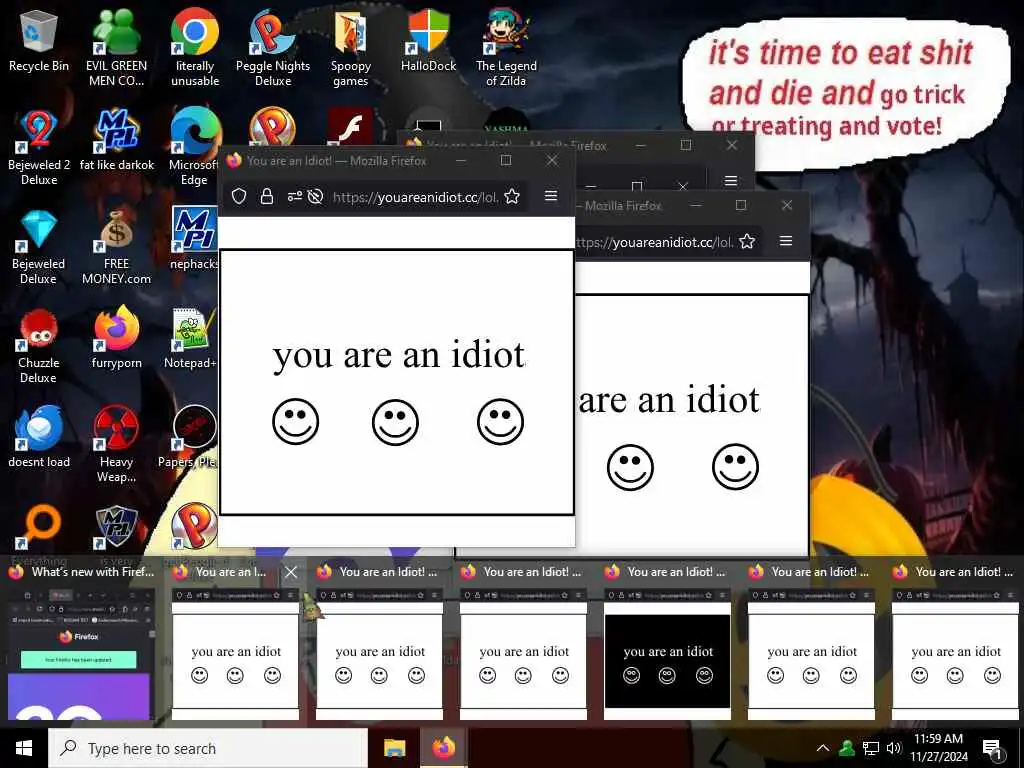Show hidden system tray icons
Viewport: 1024px width, 768px height.
point(823,748)
